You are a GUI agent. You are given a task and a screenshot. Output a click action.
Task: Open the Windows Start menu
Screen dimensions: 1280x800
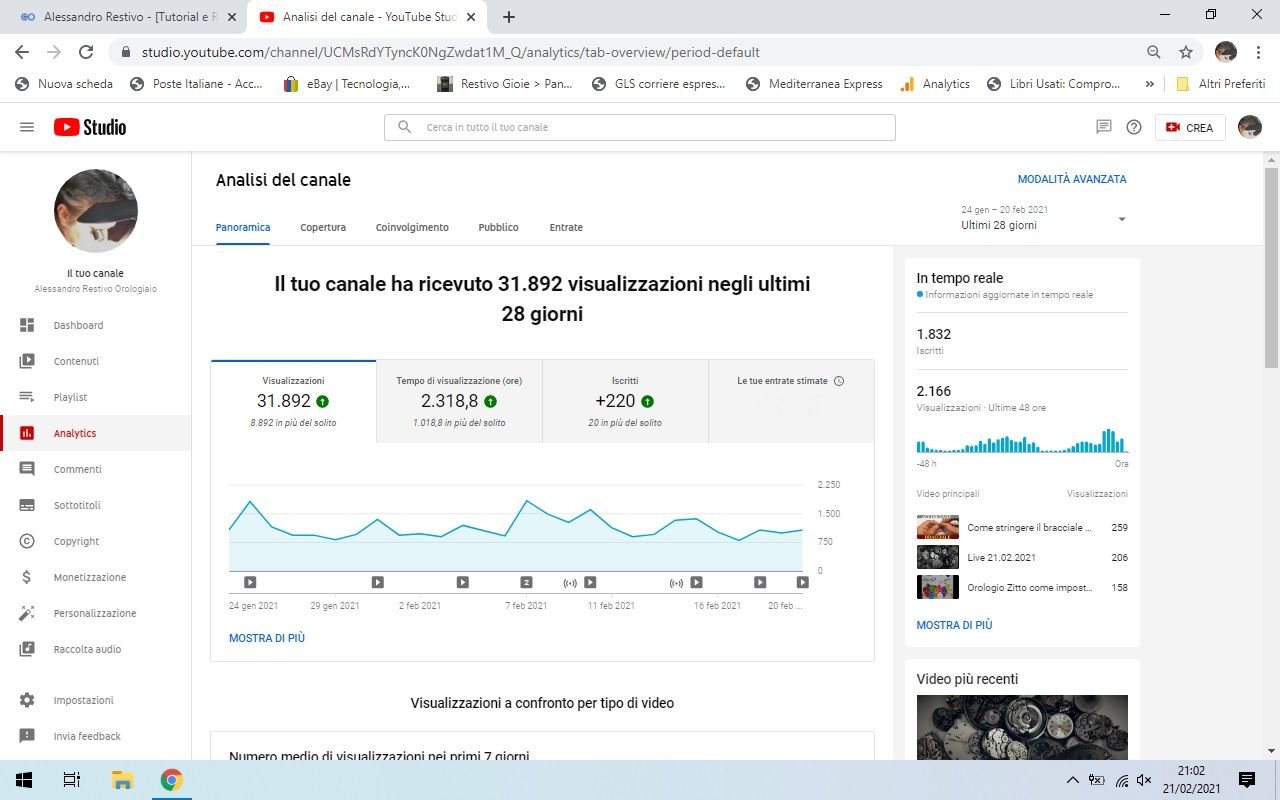click(x=24, y=780)
